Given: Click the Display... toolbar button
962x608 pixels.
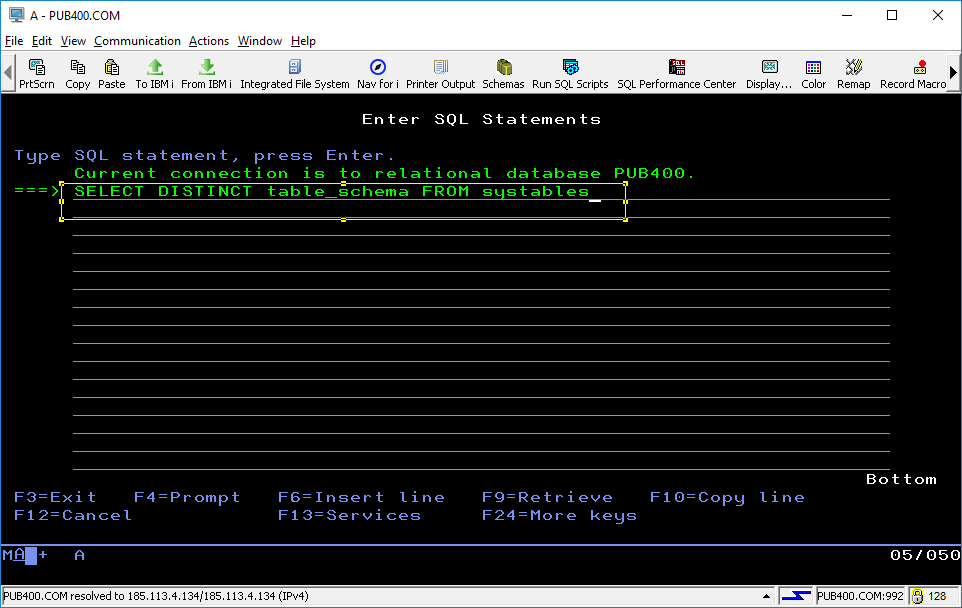Looking at the screenshot, I should pos(768,71).
